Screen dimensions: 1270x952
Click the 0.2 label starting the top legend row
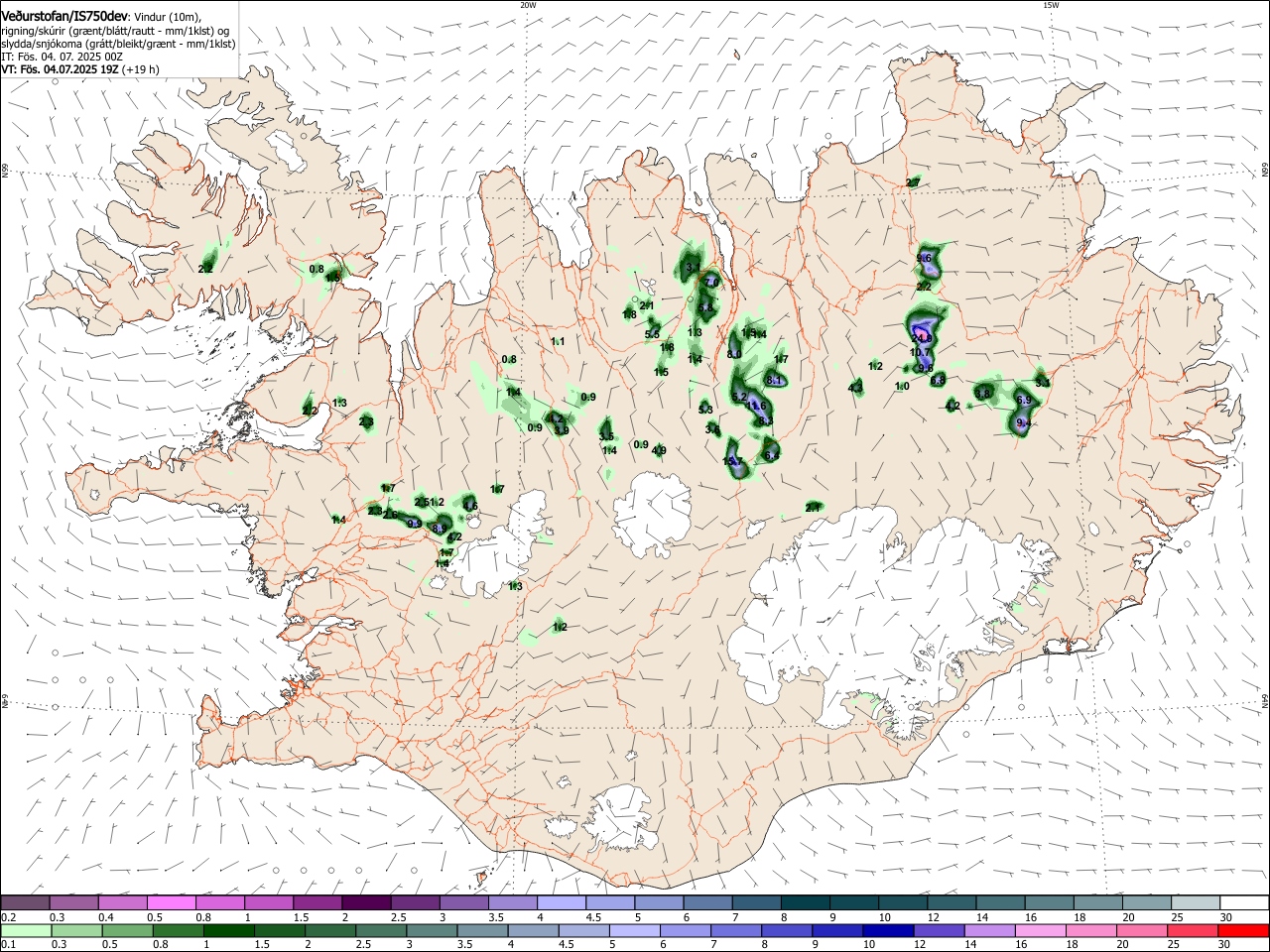tap(8, 916)
